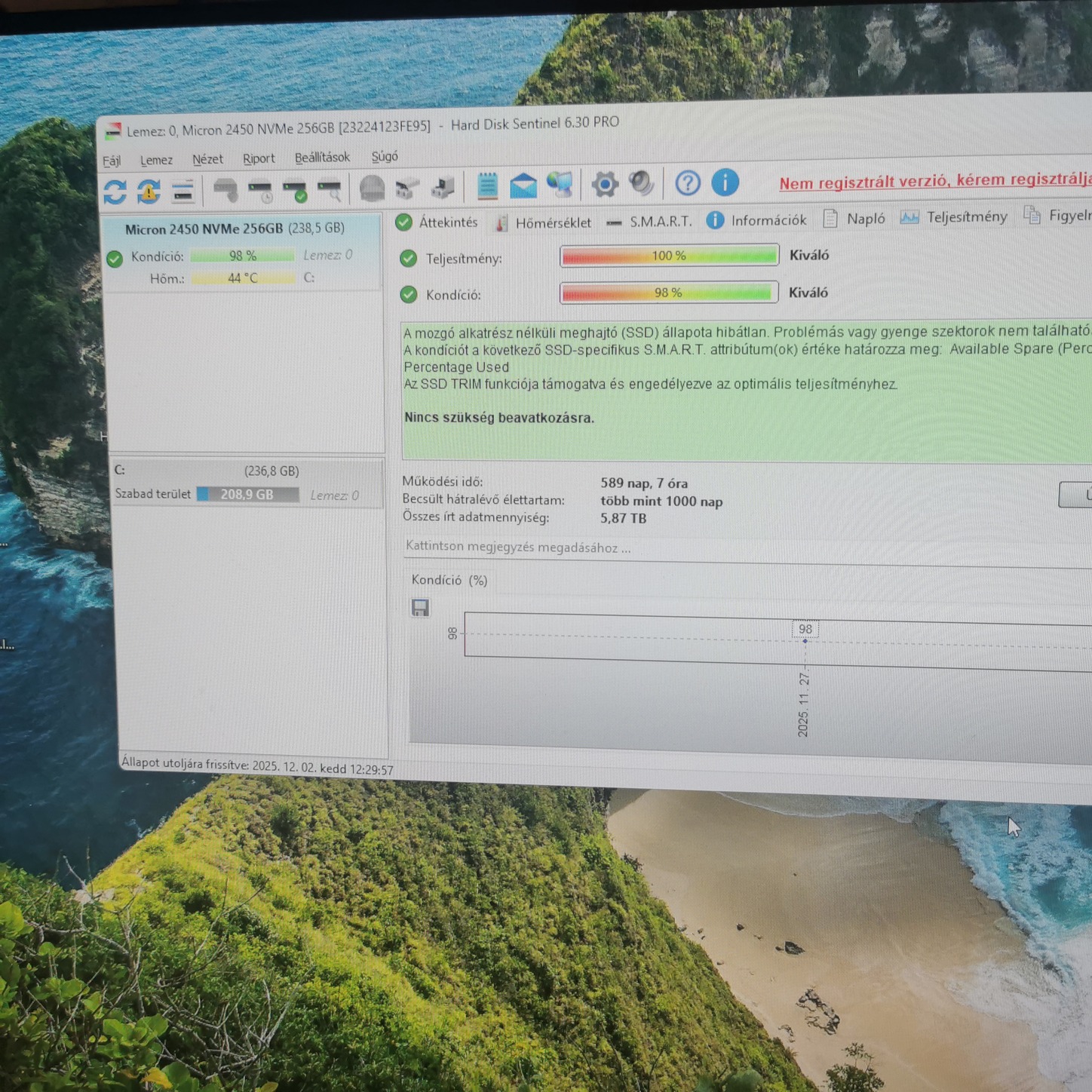The image size is (1092, 1092).
Task: Open the Teljesítmény tab
Action: pos(954,217)
